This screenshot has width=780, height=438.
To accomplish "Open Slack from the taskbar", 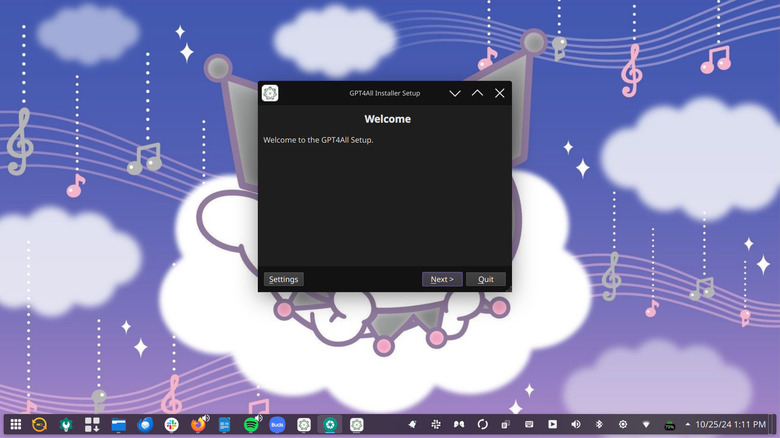I will coord(172,425).
